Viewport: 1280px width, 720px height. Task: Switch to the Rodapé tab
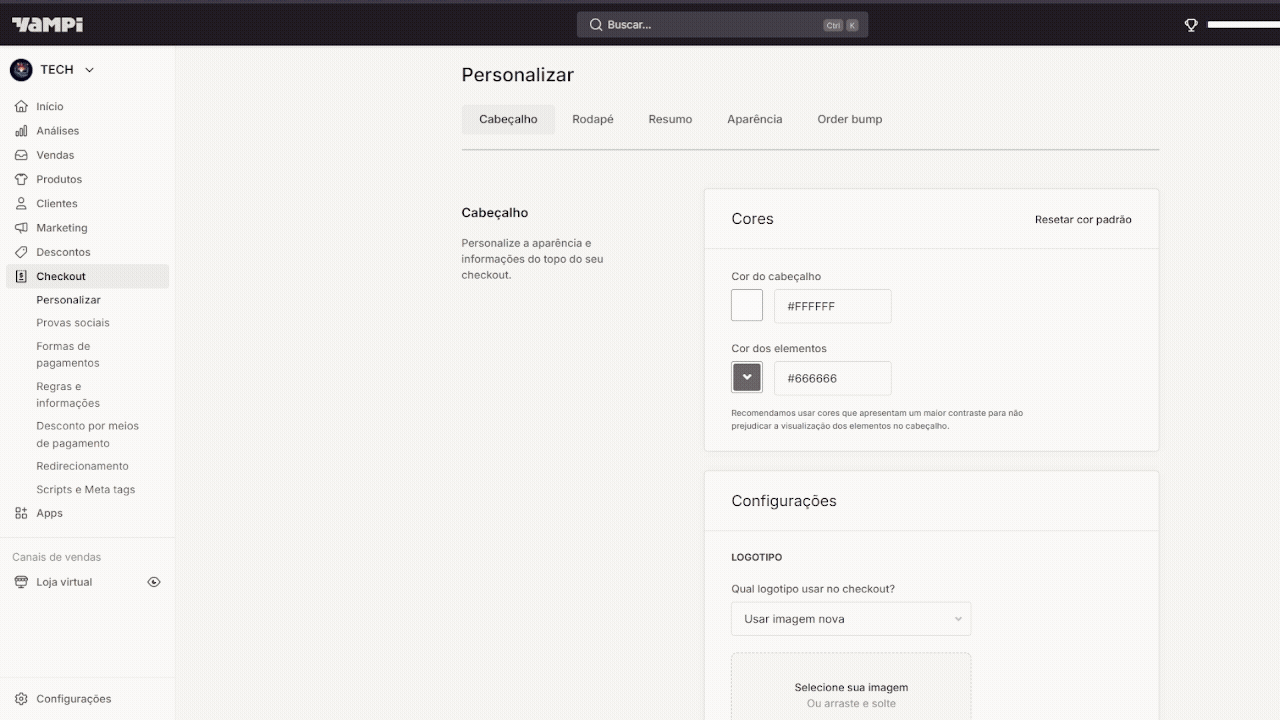592,119
